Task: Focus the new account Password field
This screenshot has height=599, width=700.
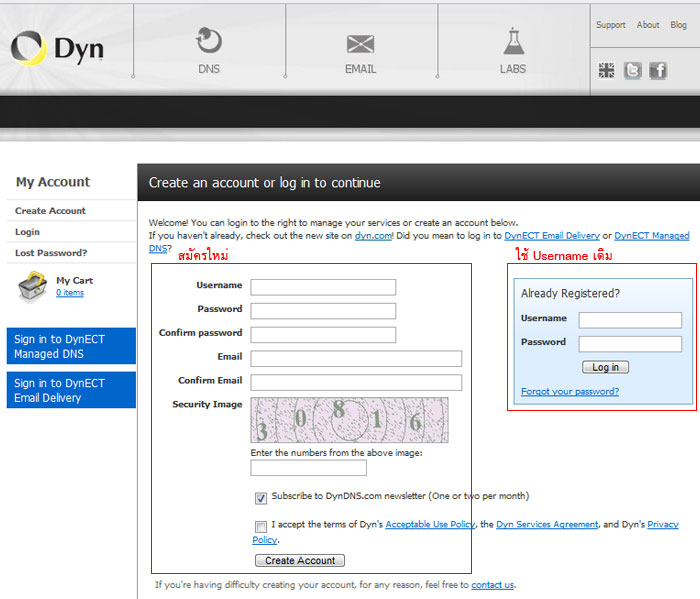Action: (x=323, y=311)
